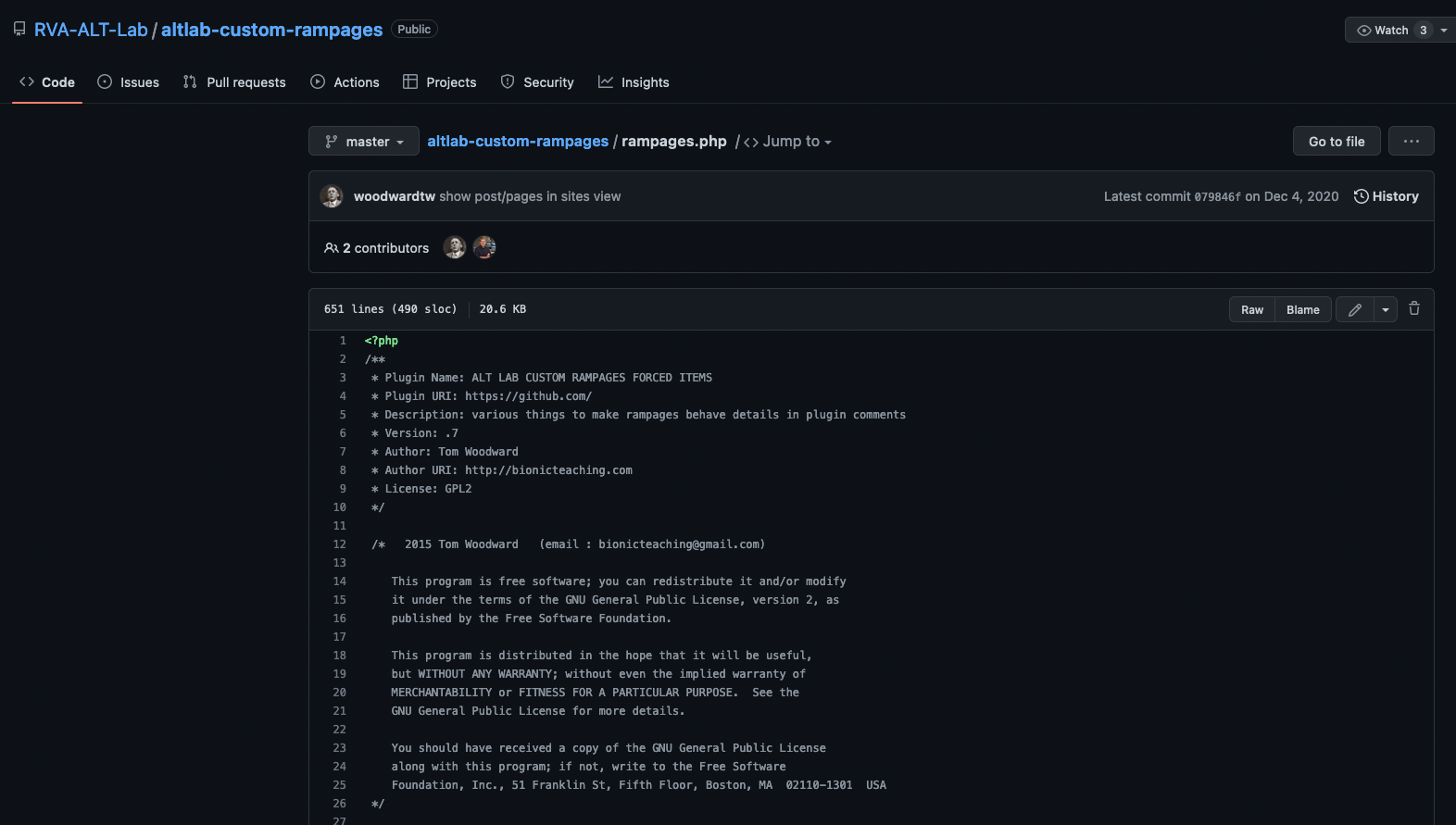Open the RVA-ALT-Lab organization link
The image size is (1456, 825).
(x=91, y=30)
